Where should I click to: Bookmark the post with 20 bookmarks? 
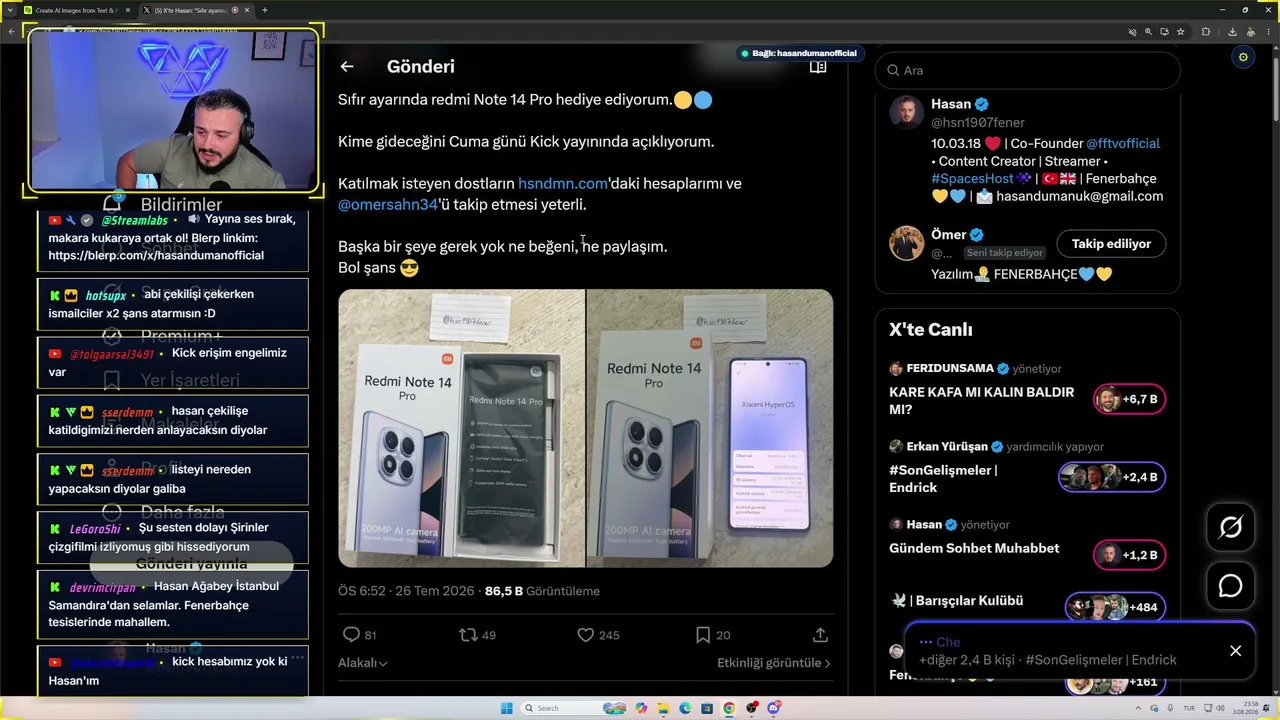[x=703, y=635]
